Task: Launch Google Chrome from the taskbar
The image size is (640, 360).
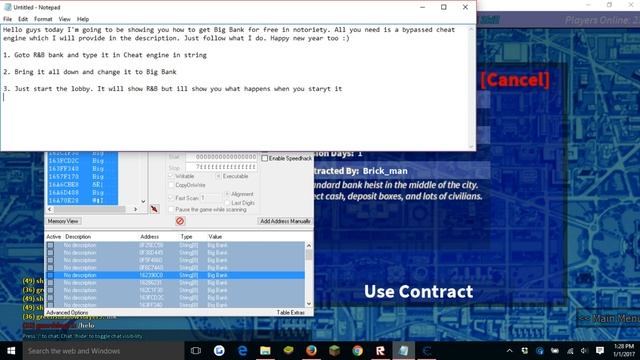Action: tap(358, 351)
